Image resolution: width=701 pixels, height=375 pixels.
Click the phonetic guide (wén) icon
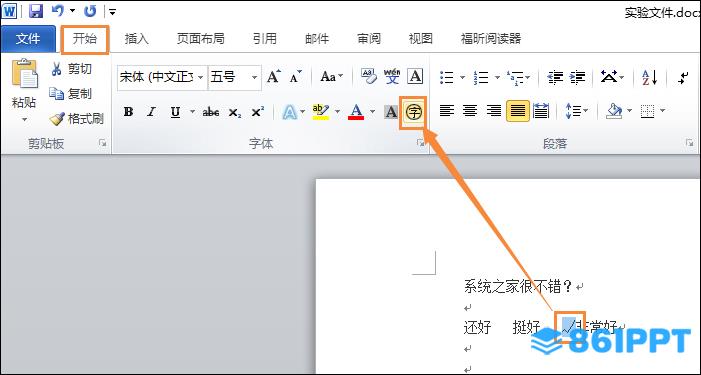[x=392, y=77]
